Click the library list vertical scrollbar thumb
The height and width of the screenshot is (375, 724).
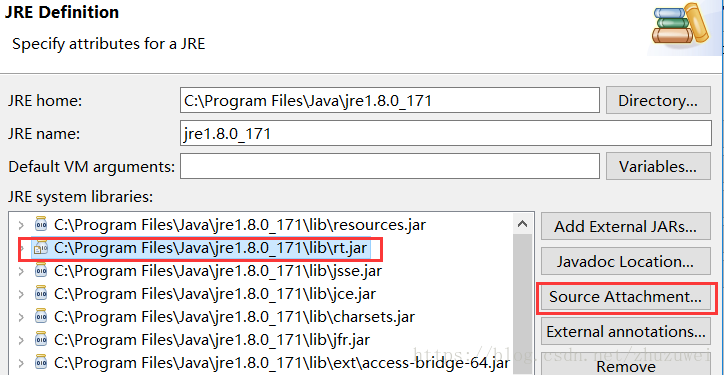(522, 305)
